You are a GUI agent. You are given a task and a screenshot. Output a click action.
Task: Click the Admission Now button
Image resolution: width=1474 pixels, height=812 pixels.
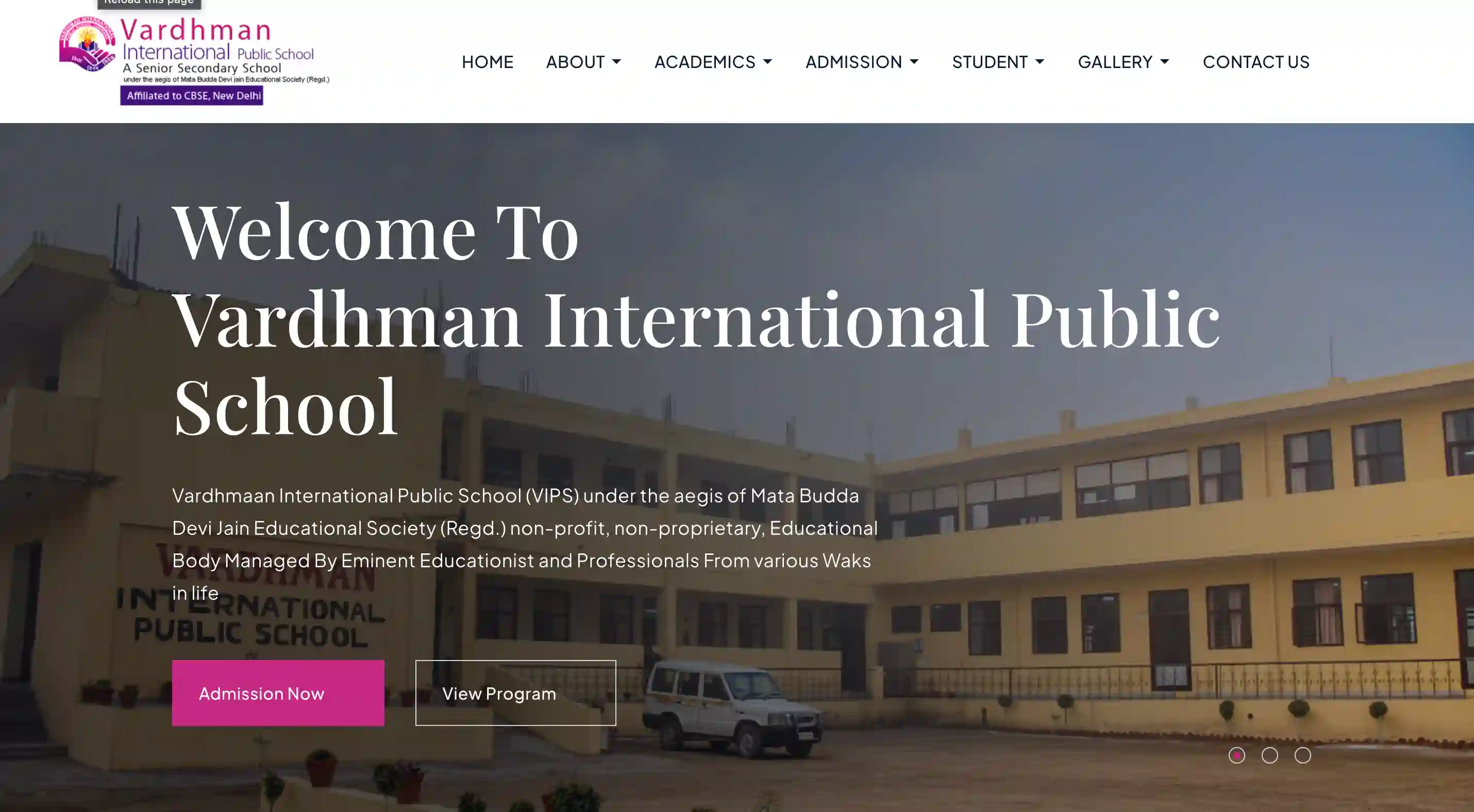coord(278,693)
